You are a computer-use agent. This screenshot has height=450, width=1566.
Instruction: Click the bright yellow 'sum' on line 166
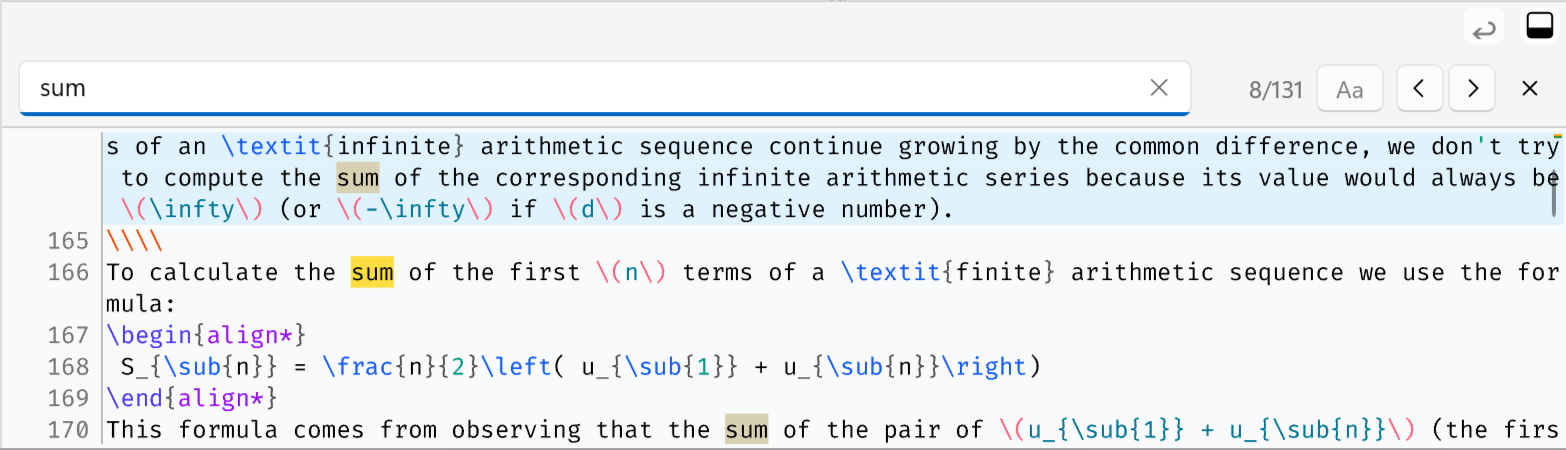click(372, 272)
